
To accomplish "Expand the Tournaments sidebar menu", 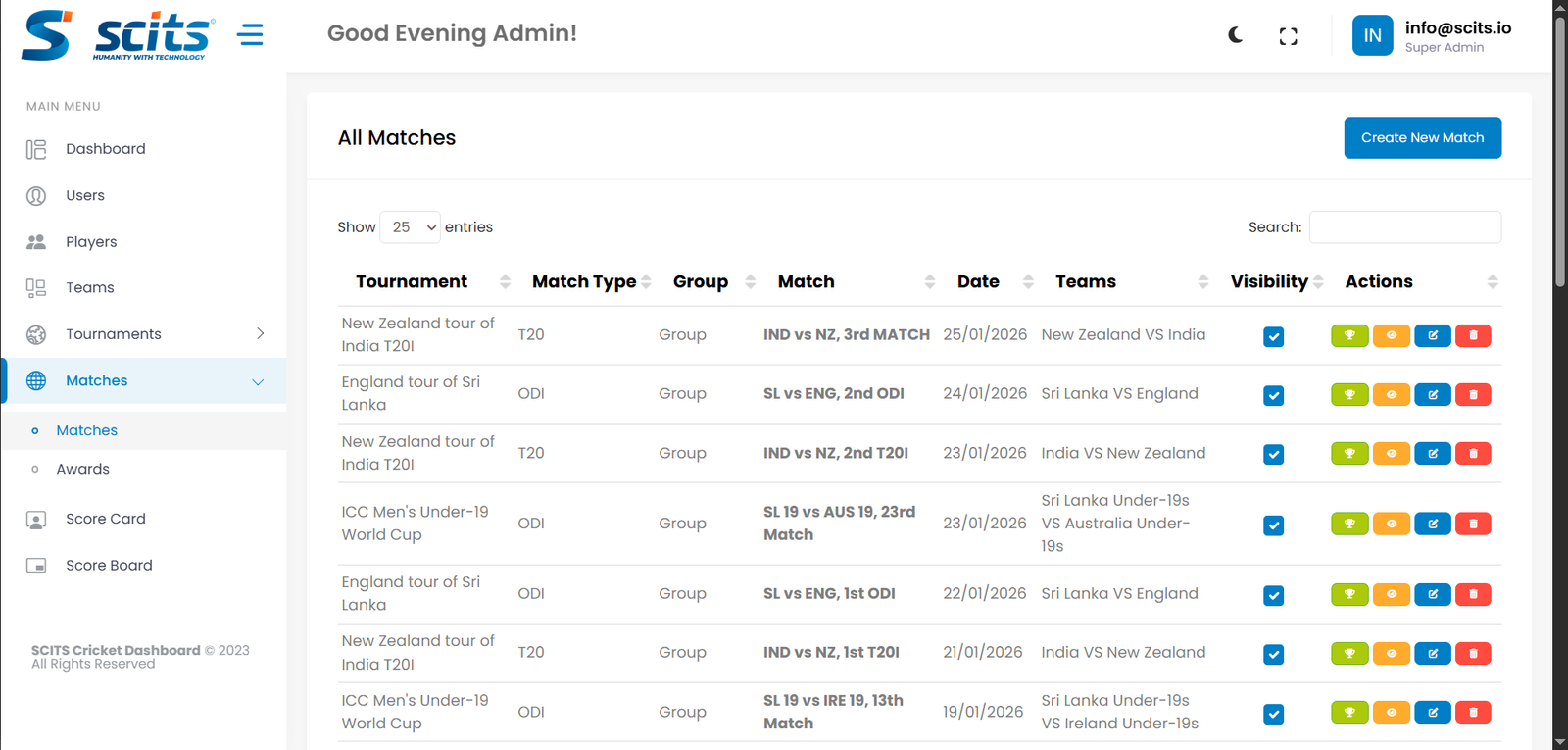I will tap(145, 334).
